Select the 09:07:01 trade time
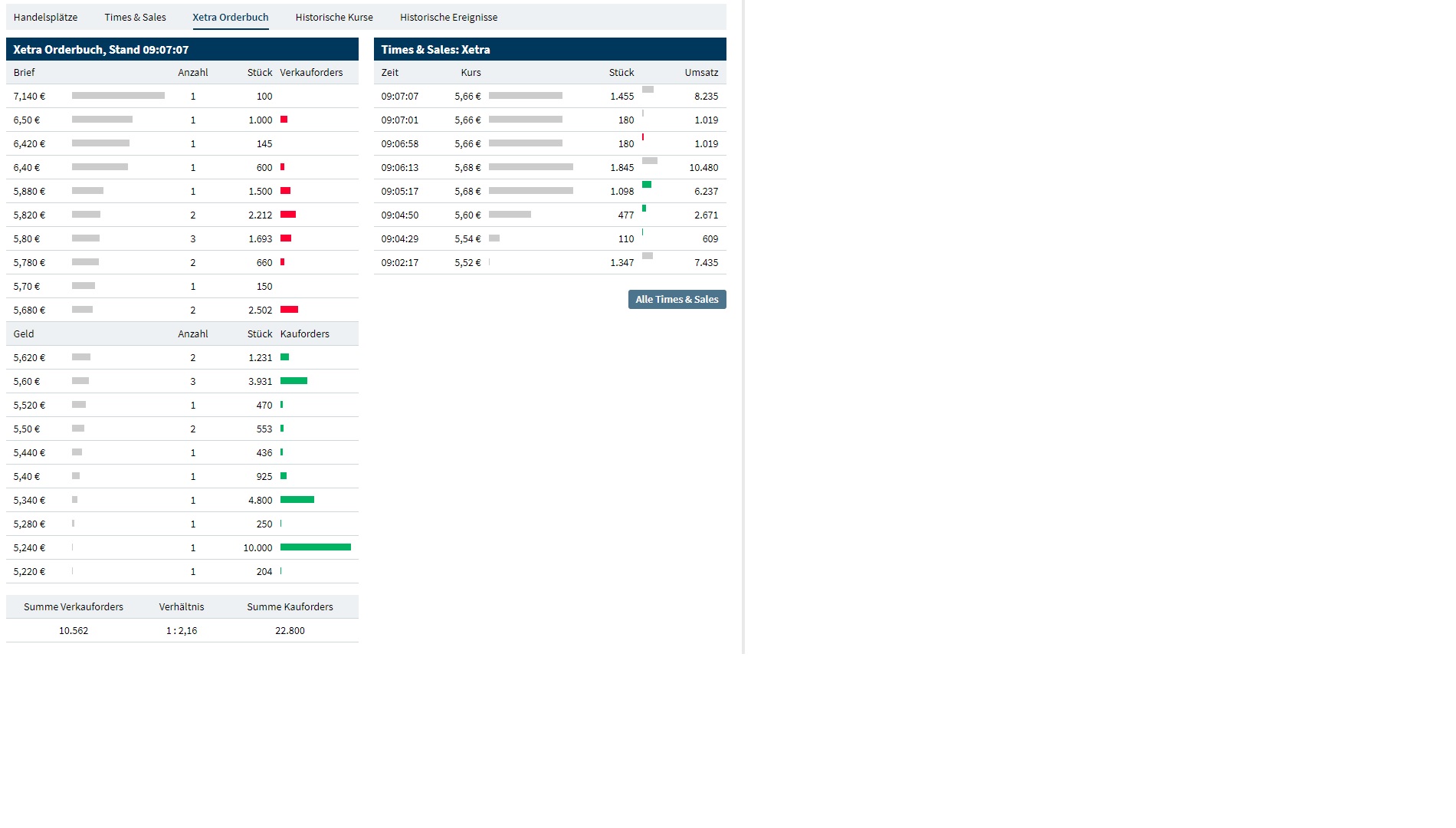Viewport: 1456px width, 828px height. (x=400, y=120)
